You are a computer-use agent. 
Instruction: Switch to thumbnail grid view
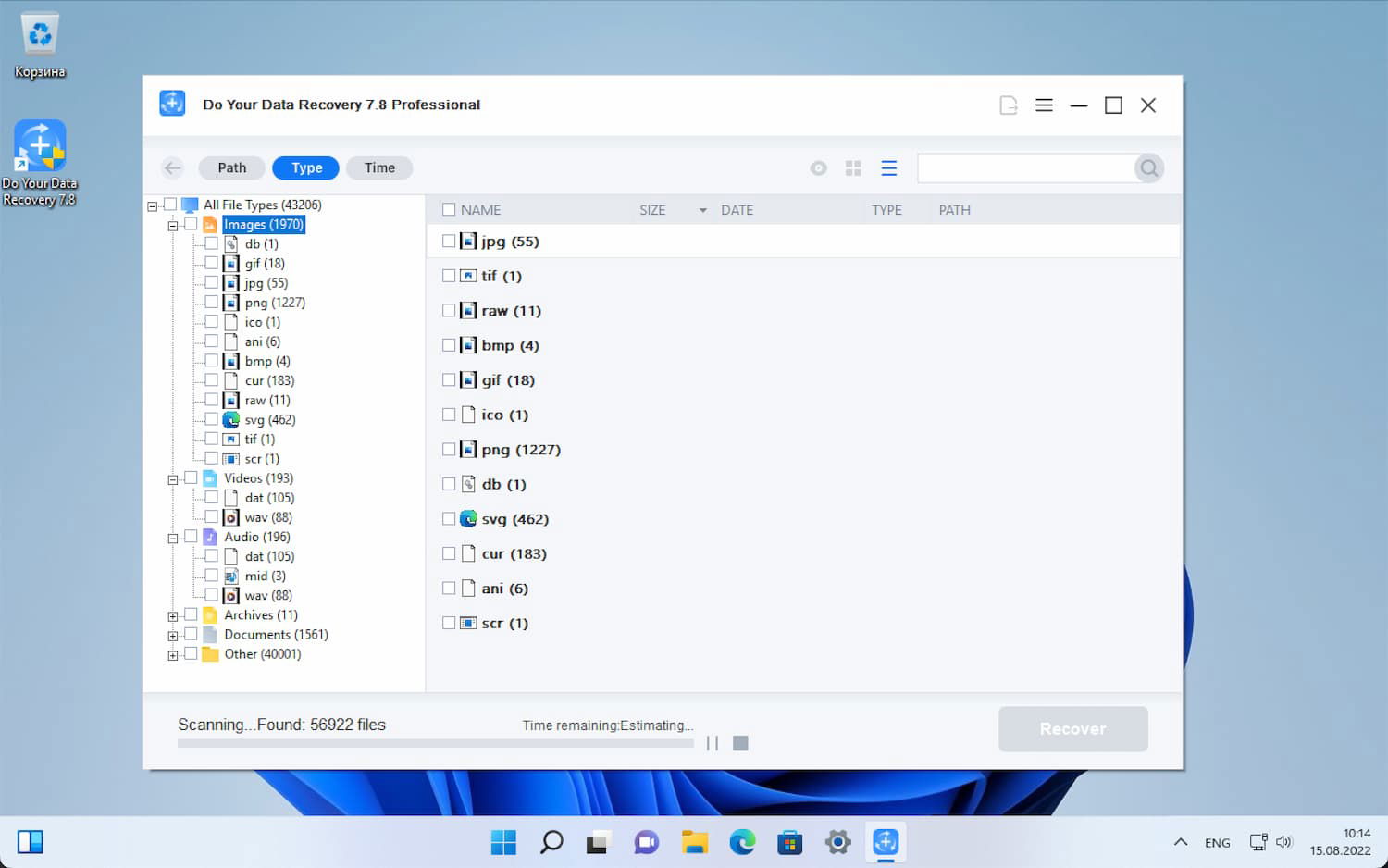853,167
